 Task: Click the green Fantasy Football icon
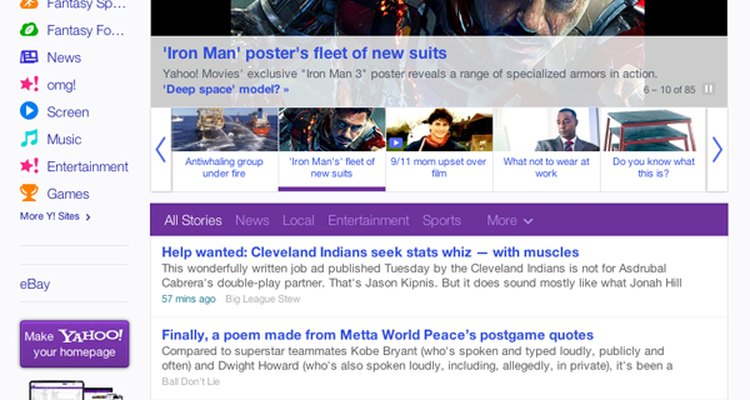point(29,30)
